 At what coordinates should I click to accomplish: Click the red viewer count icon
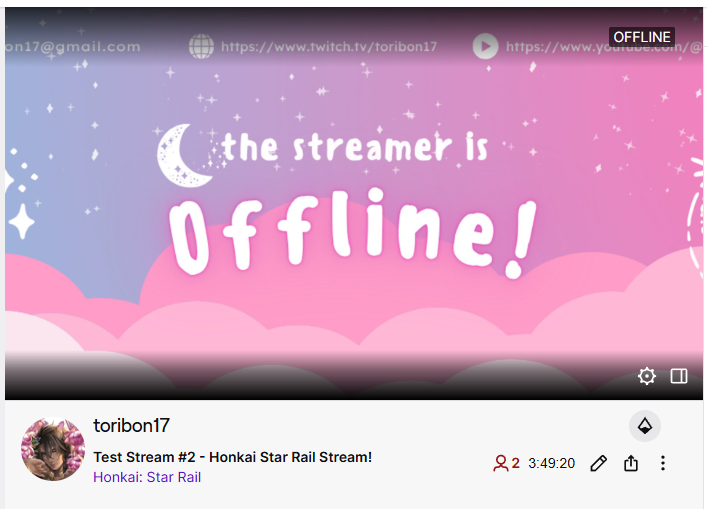click(500, 463)
